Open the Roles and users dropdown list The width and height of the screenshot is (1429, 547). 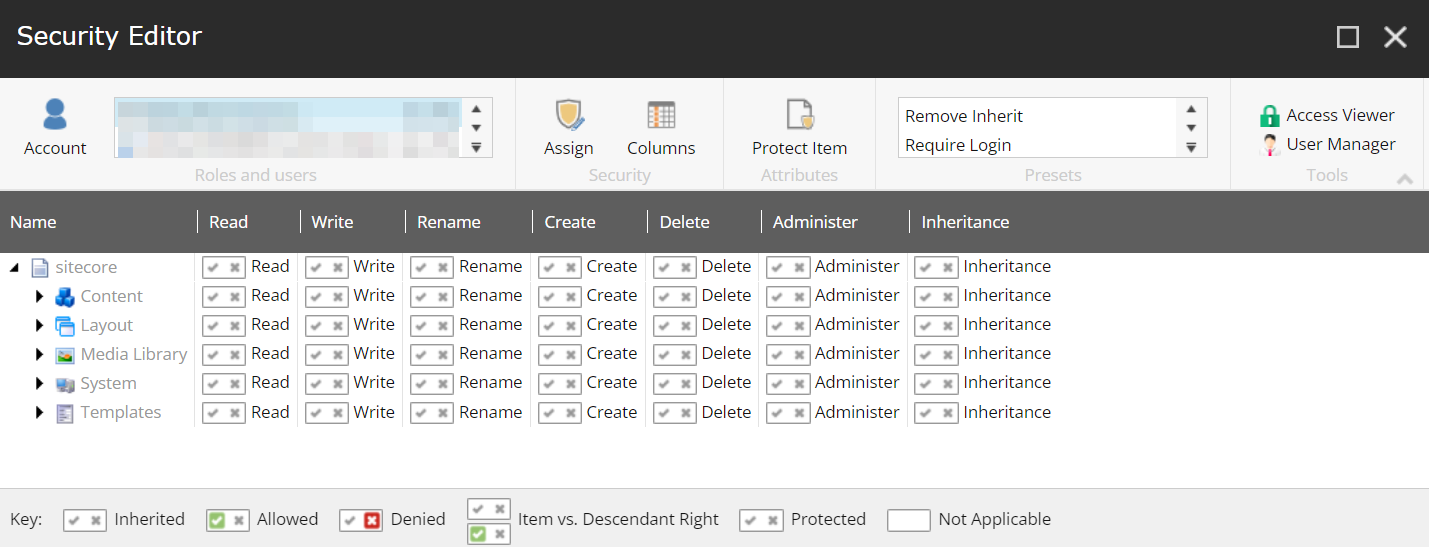[476, 148]
